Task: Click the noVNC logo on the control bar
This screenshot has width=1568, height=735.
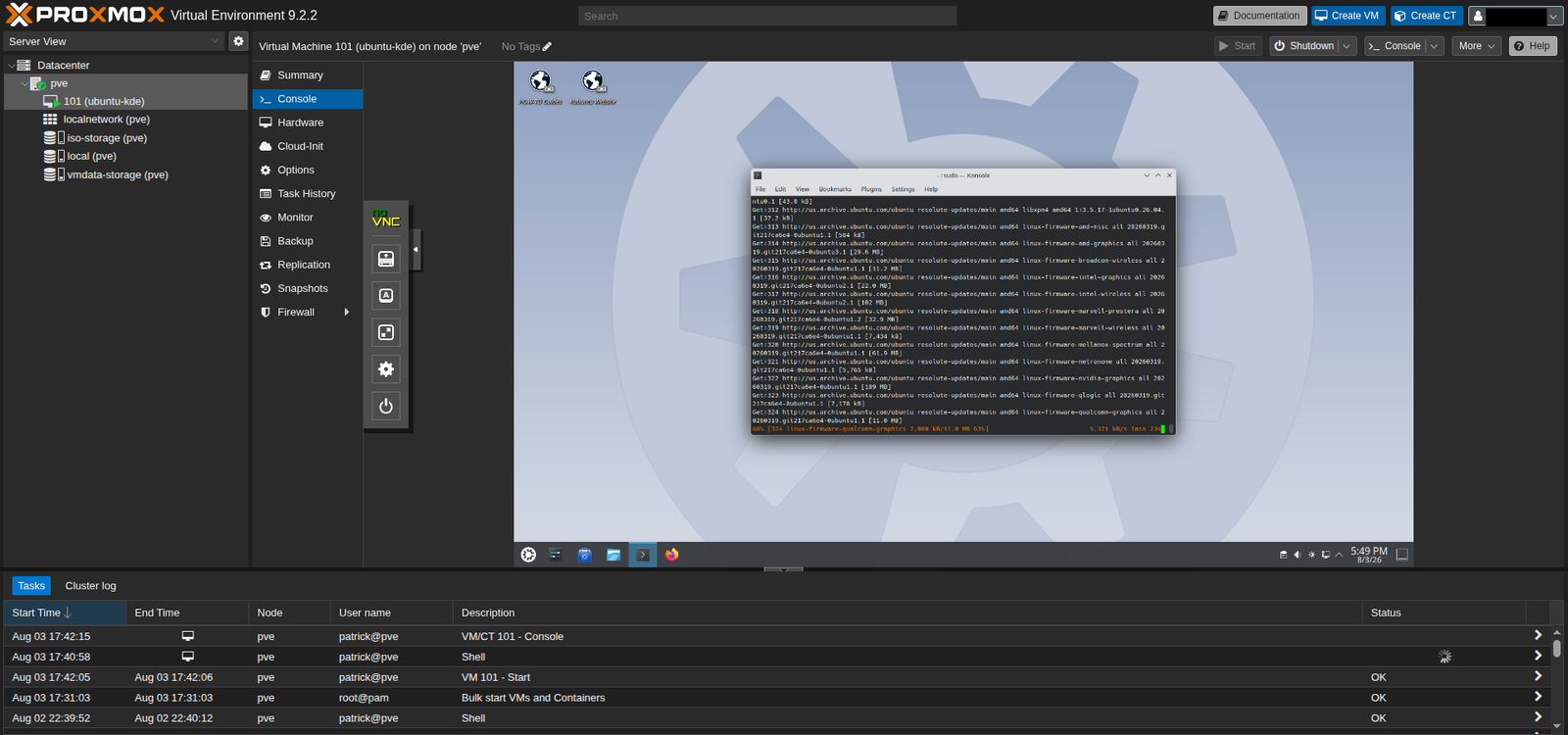Action: 386,220
